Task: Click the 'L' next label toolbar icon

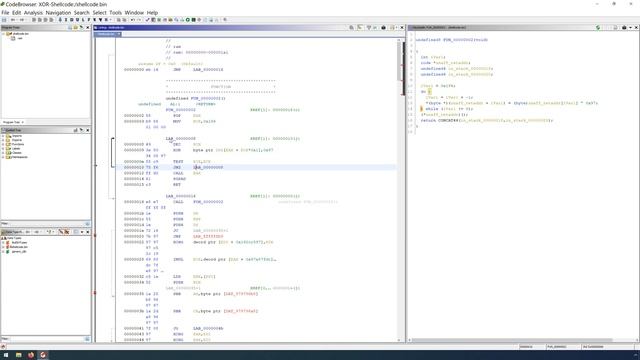Action: click(83, 20)
